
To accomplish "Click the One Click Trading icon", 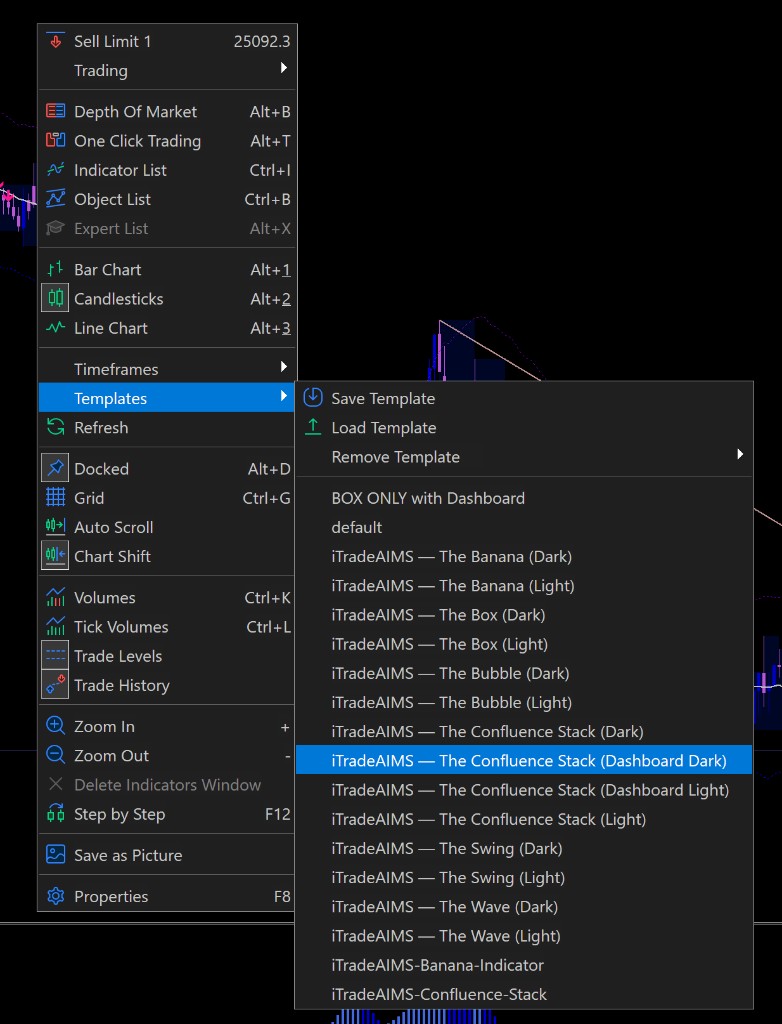I will coord(56,140).
